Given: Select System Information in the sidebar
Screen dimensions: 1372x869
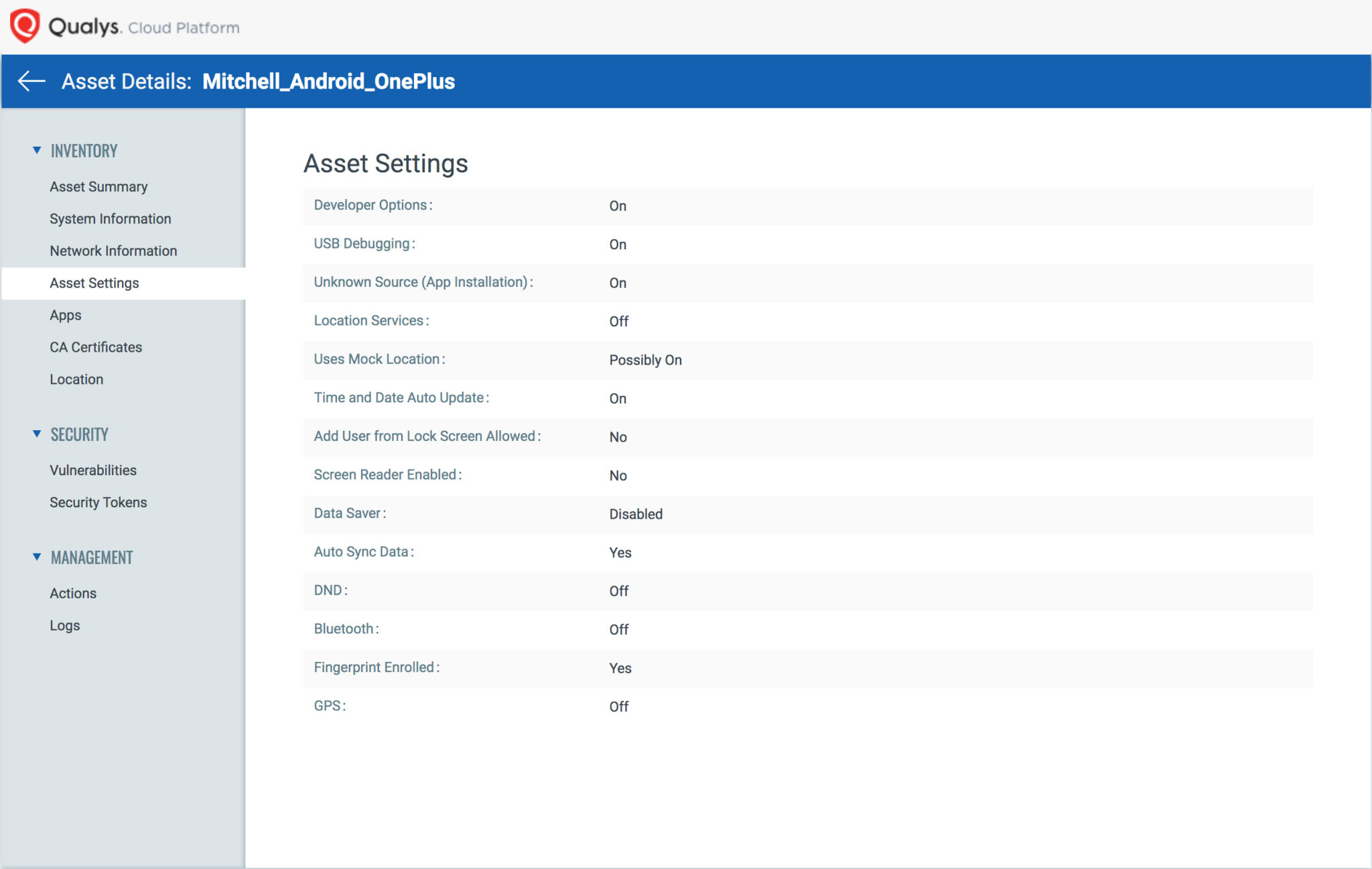Looking at the screenshot, I should pos(110,218).
